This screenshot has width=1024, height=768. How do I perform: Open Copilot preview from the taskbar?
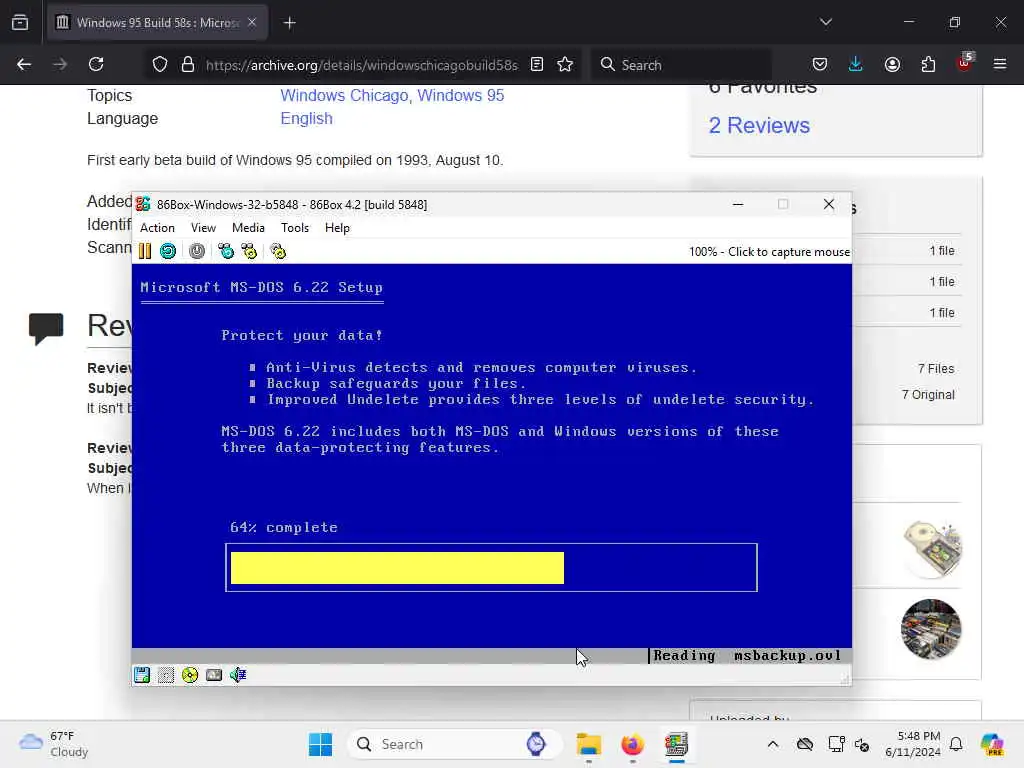[x=992, y=744]
